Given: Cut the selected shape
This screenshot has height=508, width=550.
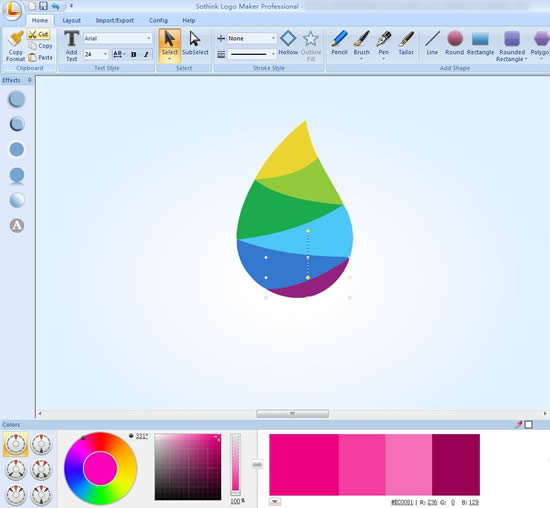Looking at the screenshot, I should (39, 34).
